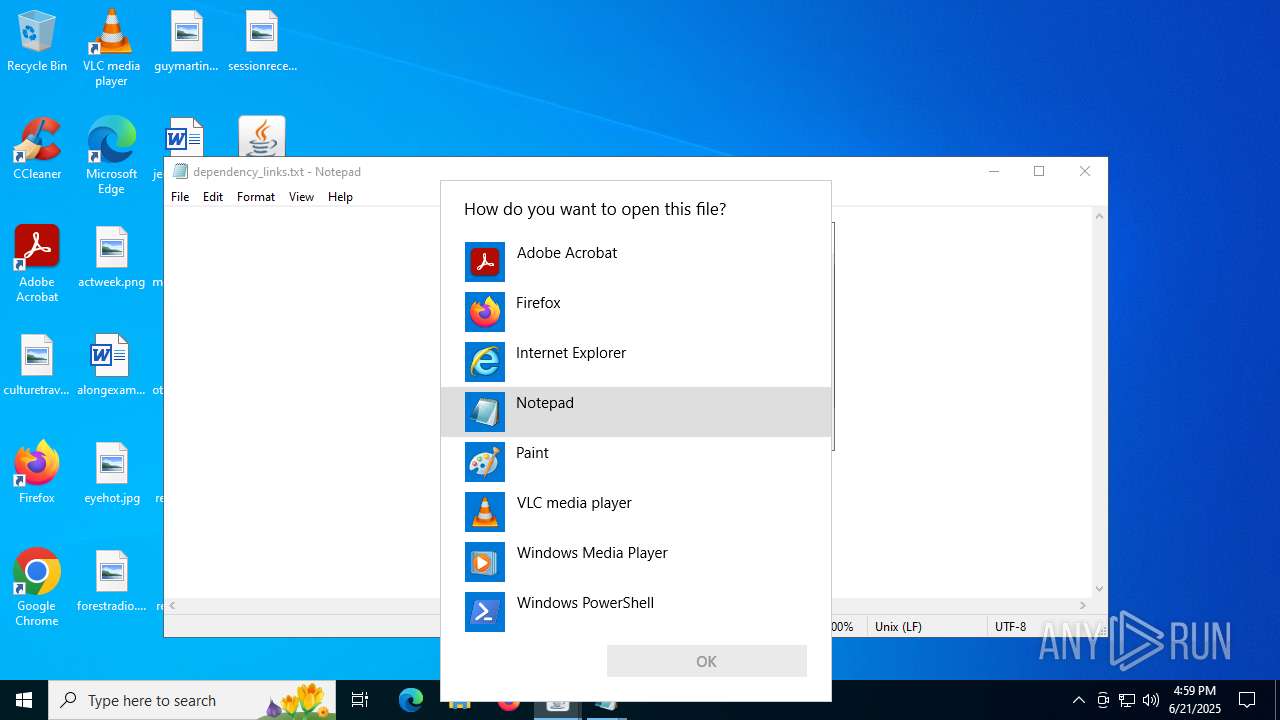Open the volume control in system tray
Screen dimensions: 1280x720
point(1151,700)
